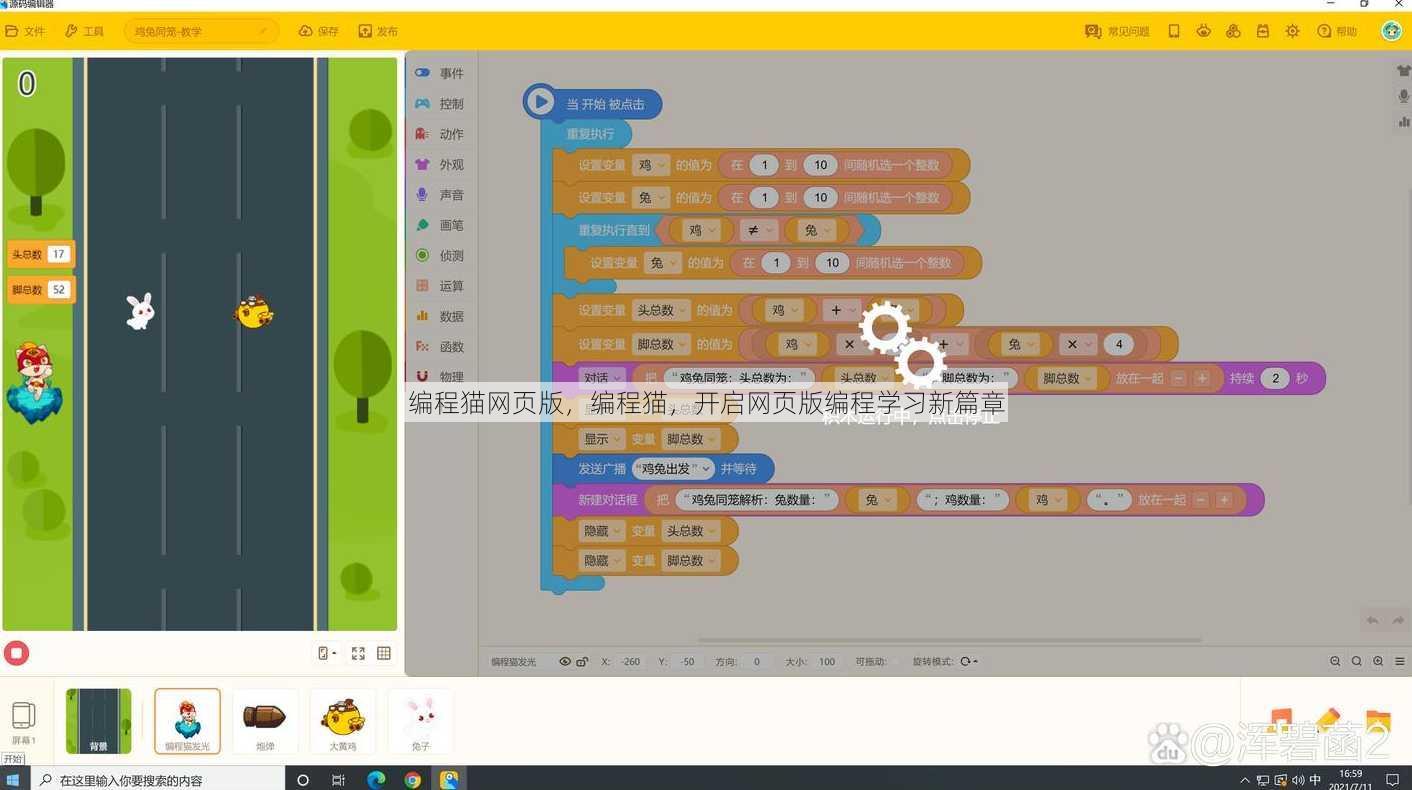Viewport: 1412px width, 790px height.
Task: Toggle the sprite lock icon
Action: pos(582,661)
